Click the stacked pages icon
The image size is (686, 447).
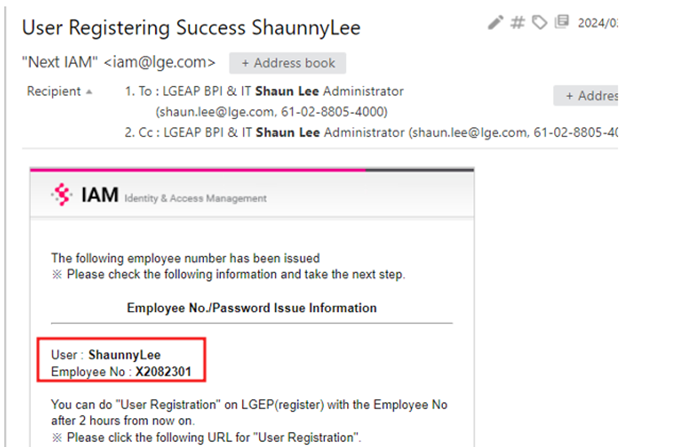(x=561, y=23)
